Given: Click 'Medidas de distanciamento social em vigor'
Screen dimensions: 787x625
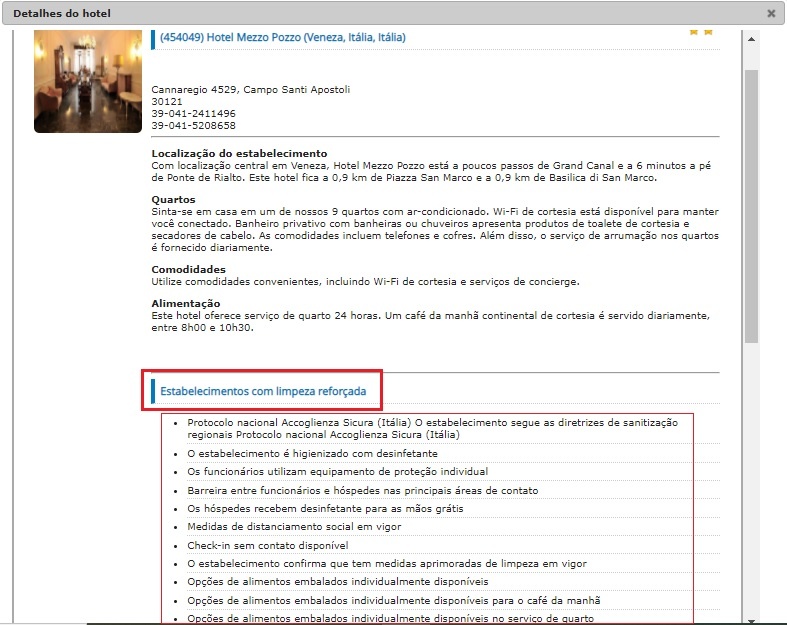Looking at the screenshot, I should pos(294,527).
